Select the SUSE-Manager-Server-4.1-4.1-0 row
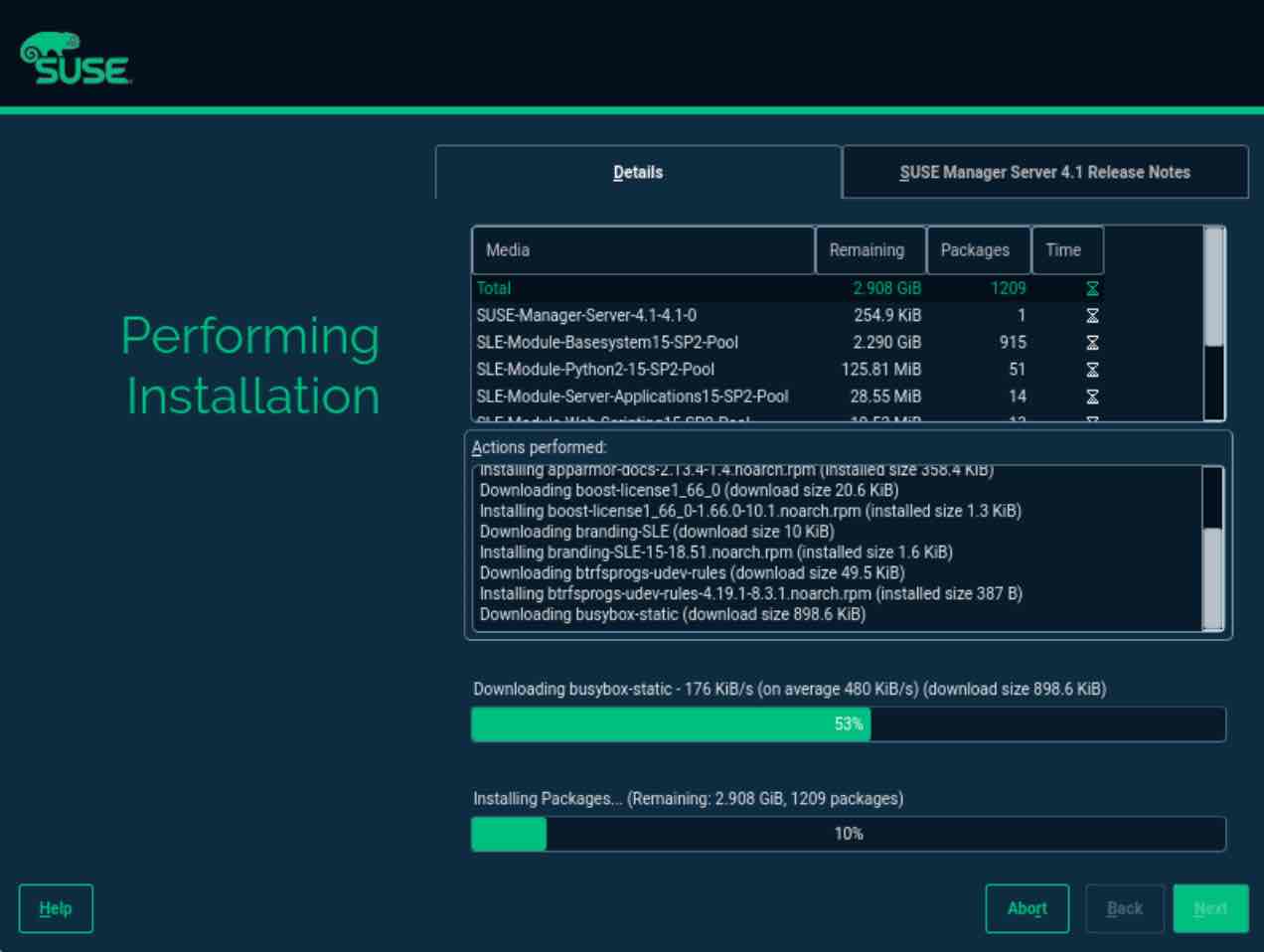Image resolution: width=1264 pixels, height=952 pixels. [x=788, y=315]
